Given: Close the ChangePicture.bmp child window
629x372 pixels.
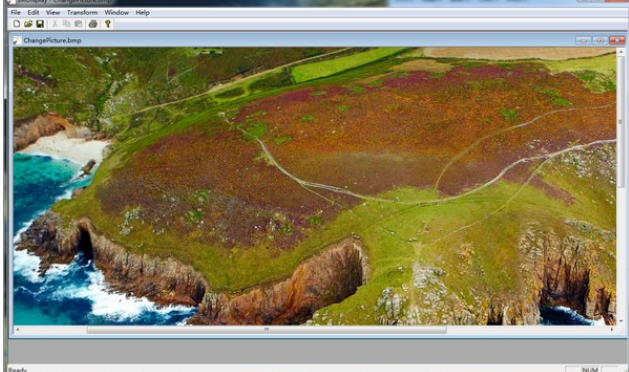Looking at the screenshot, I should pos(617,40).
